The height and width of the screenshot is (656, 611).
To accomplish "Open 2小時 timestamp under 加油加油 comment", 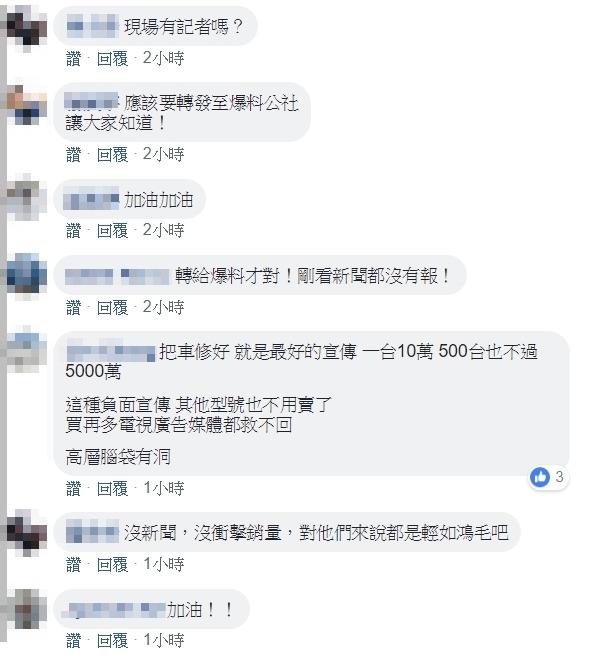I will (163, 230).
